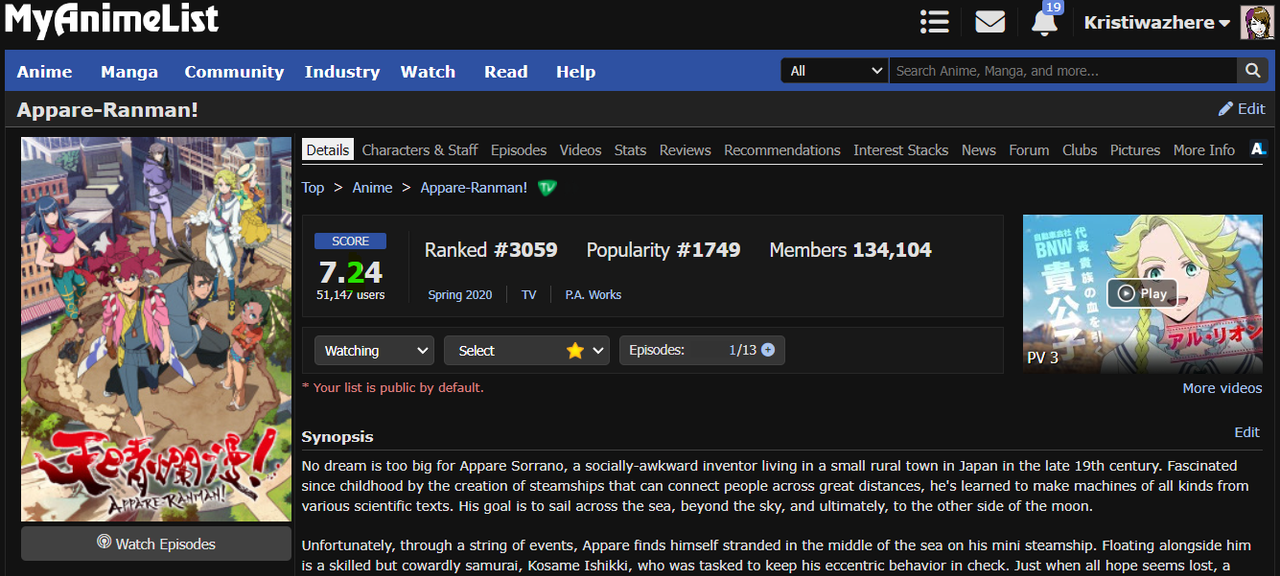Click the green TV badge icon

[x=547, y=188]
